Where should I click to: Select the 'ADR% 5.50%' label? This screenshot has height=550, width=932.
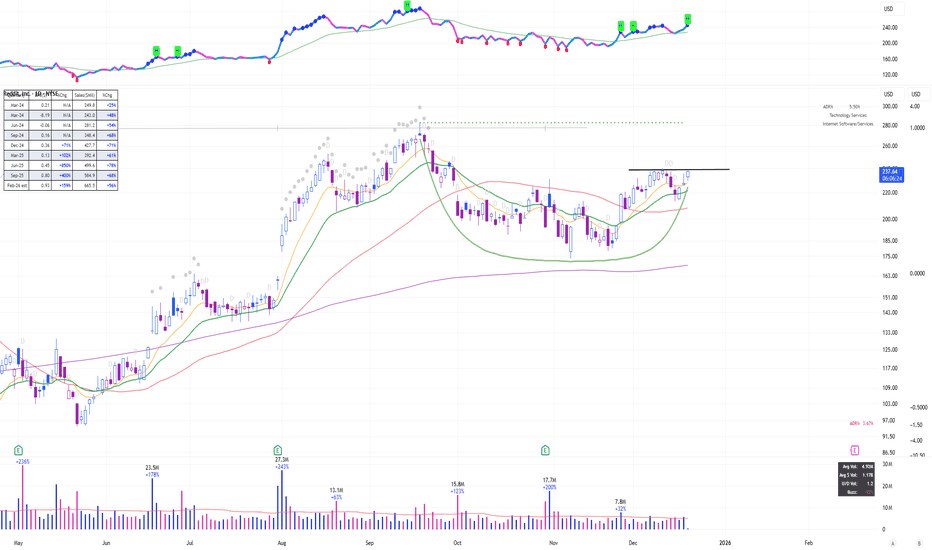(x=841, y=107)
